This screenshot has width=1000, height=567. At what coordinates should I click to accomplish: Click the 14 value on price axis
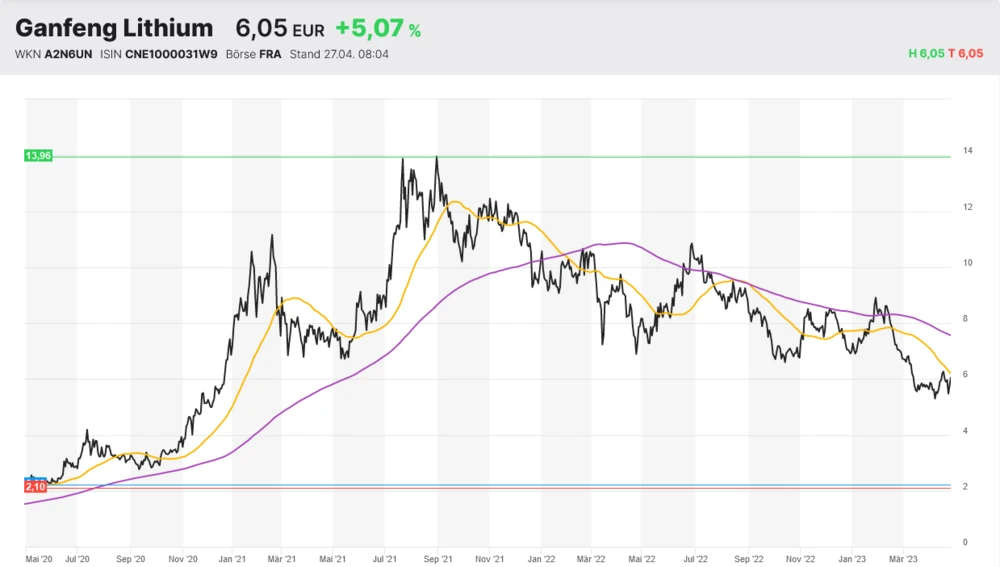tap(967, 151)
